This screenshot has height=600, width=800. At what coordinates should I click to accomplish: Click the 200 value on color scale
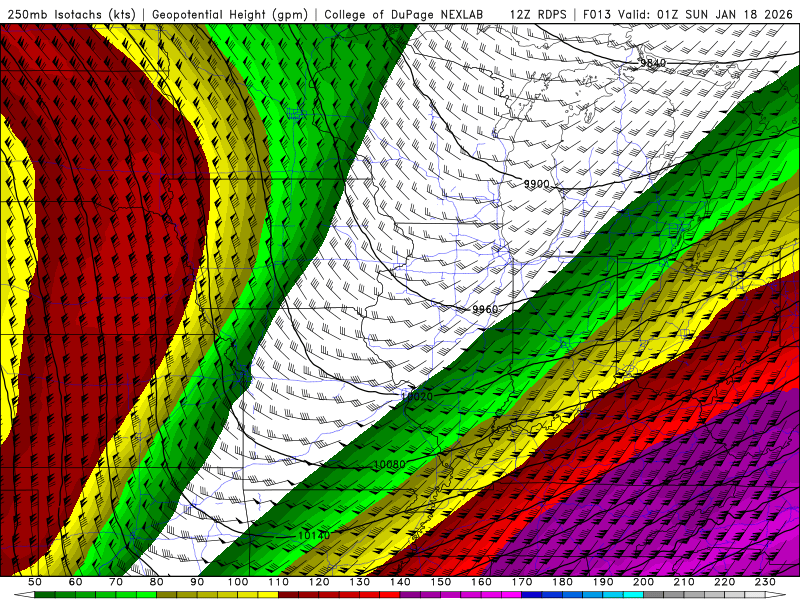tap(643, 582)
